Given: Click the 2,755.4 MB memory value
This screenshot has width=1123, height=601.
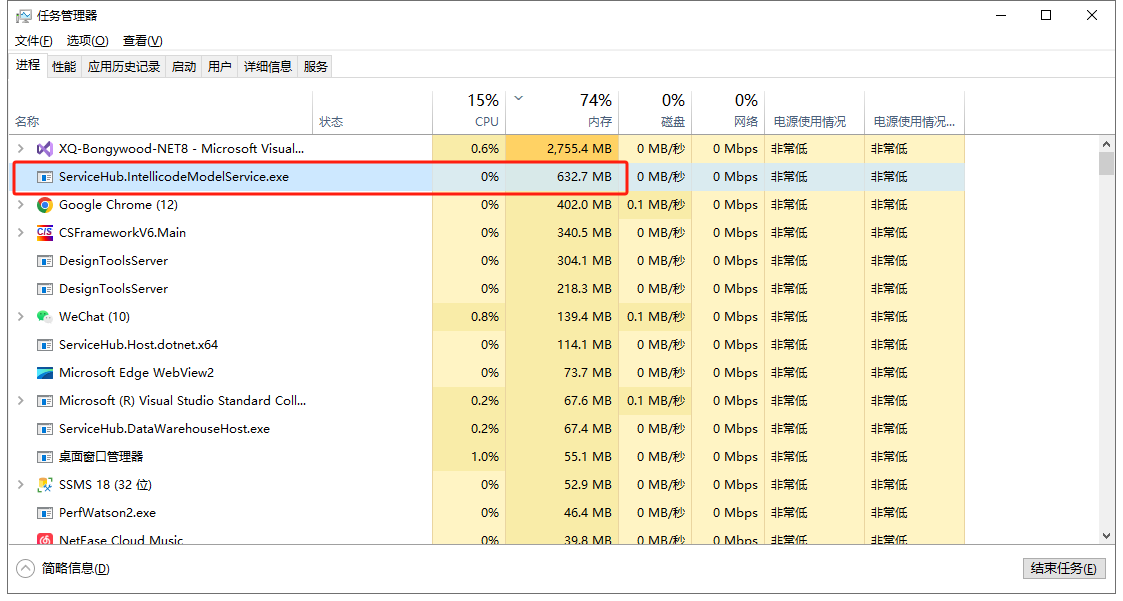Looking at the screenshot, I should 579,149.
